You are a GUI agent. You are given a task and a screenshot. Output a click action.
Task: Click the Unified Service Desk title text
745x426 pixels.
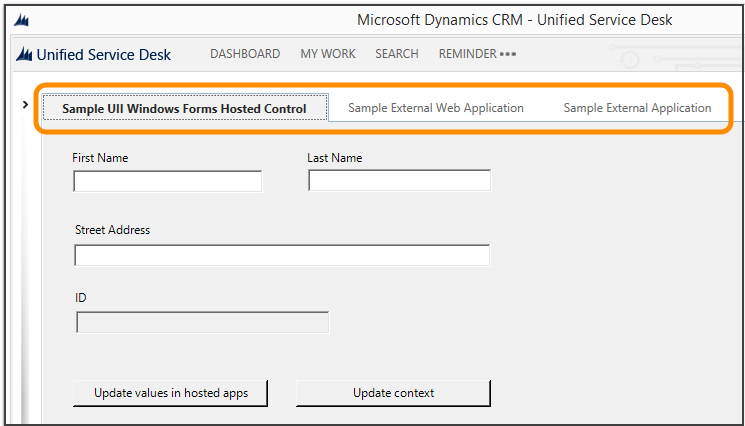pos(104,55)
